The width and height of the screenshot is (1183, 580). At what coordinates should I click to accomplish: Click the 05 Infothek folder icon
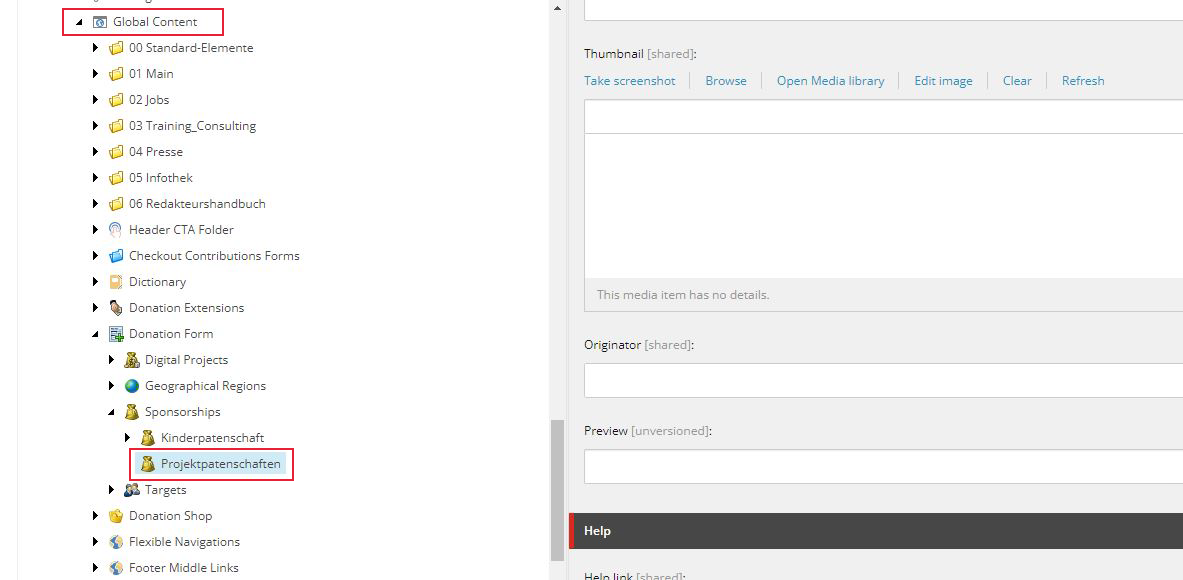(x=115, y=178)
